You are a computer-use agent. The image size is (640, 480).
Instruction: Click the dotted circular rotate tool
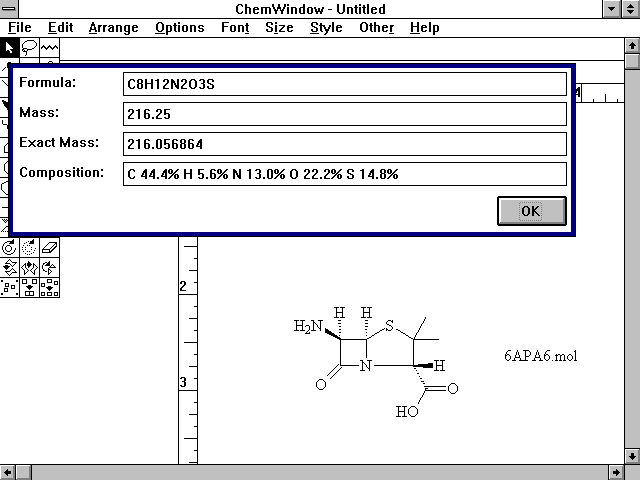click(29, 246)
